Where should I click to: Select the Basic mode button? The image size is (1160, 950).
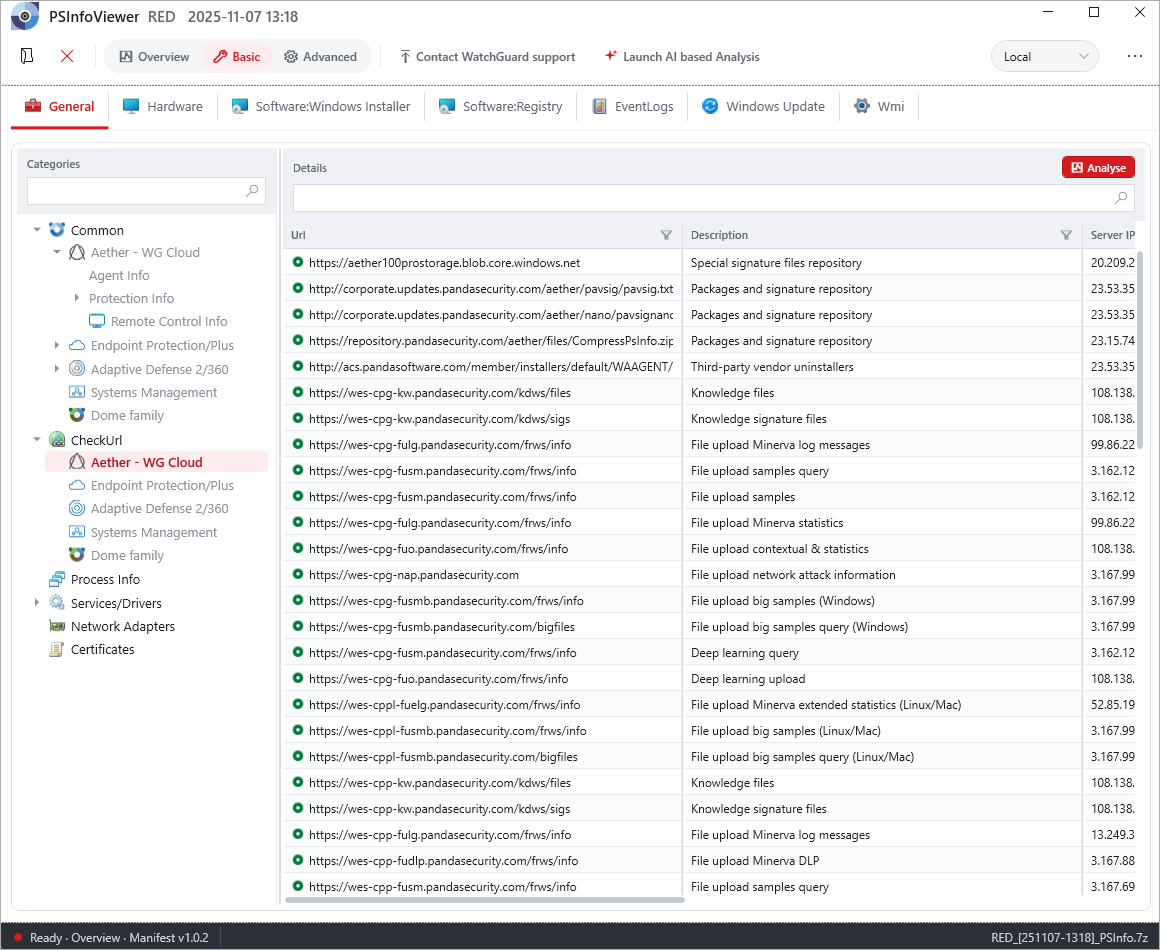[237, 56]
